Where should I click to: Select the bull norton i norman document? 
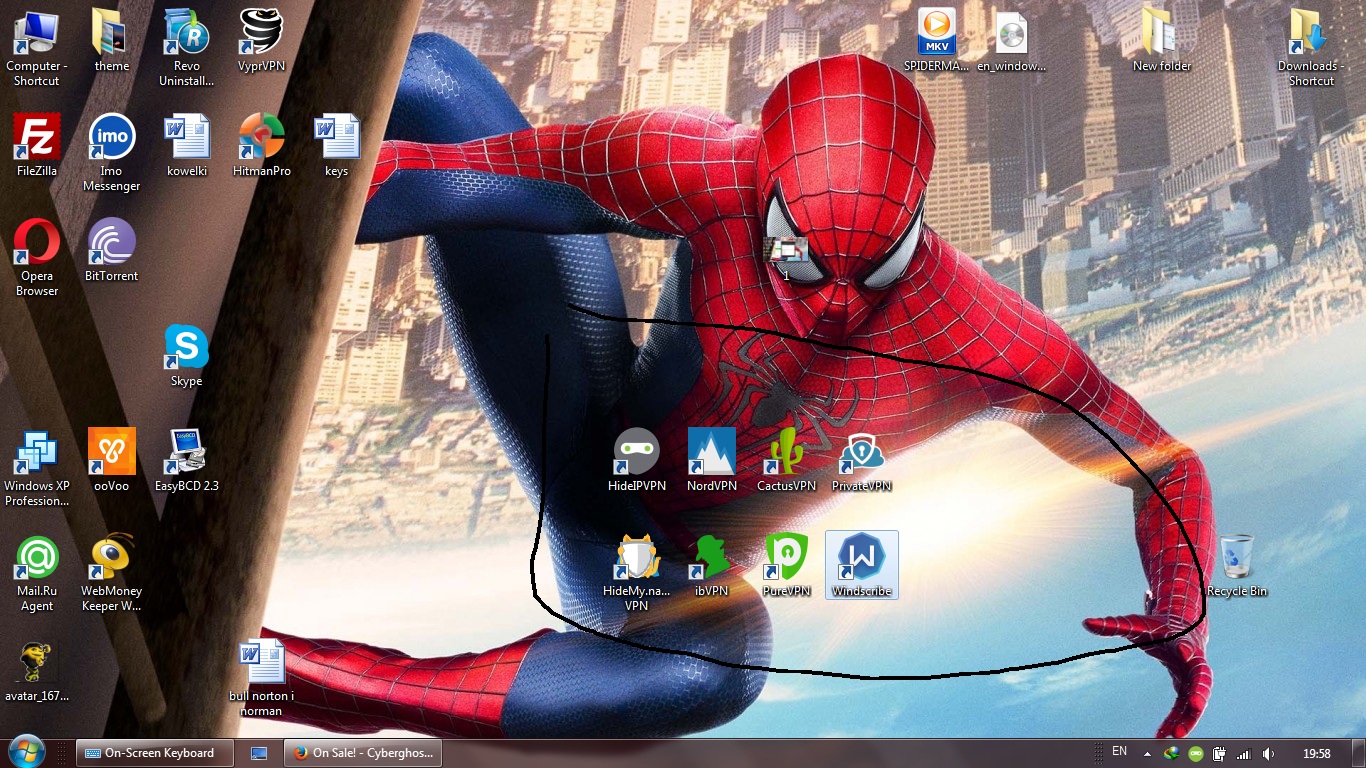pos(262,677)
